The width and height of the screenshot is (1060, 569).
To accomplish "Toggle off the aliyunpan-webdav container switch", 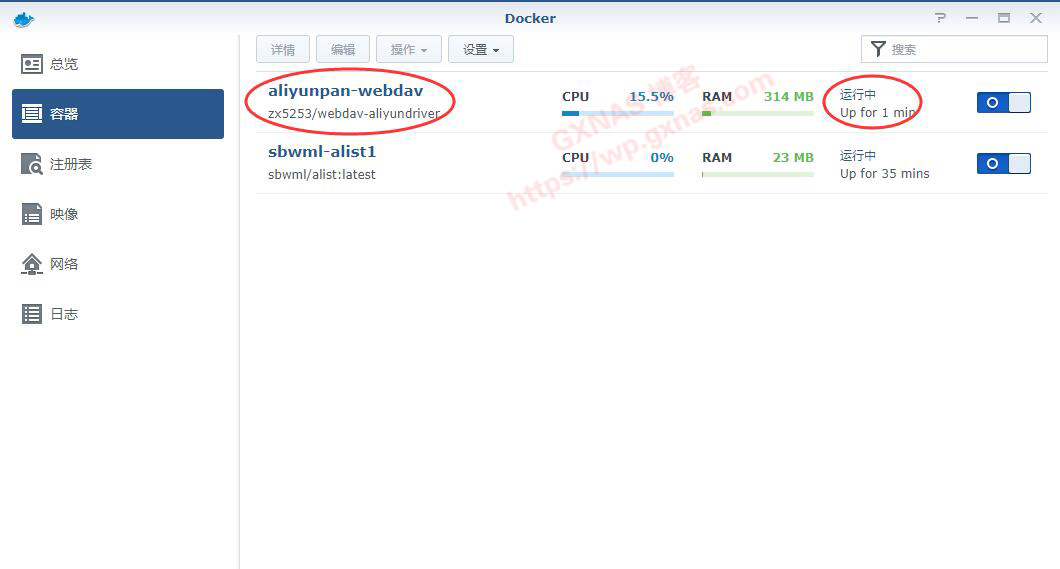I will click(x=1004, y=103).
